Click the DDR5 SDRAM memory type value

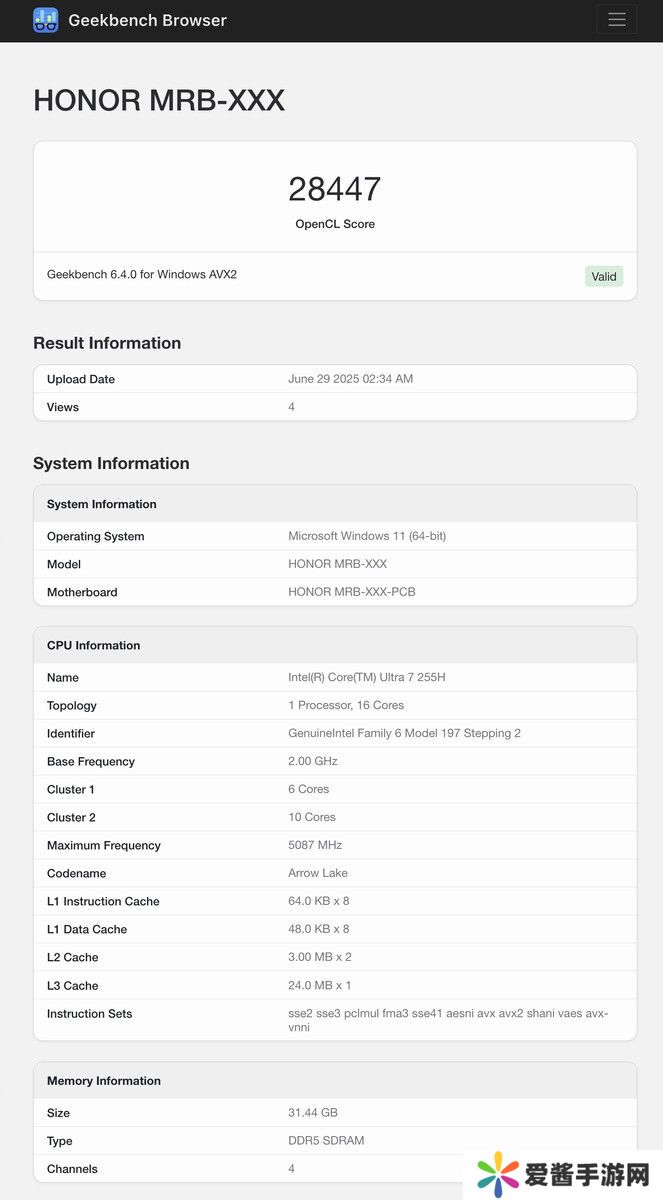[x=326, y=1141]
